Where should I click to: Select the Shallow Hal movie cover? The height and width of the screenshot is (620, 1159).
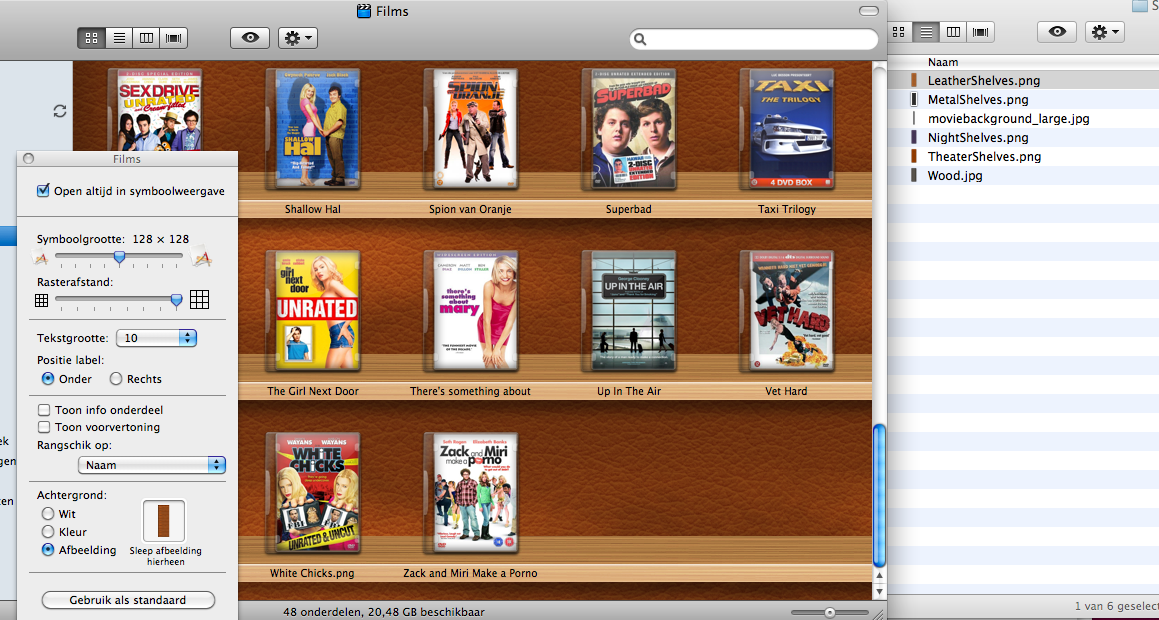(x=313, y=129)
